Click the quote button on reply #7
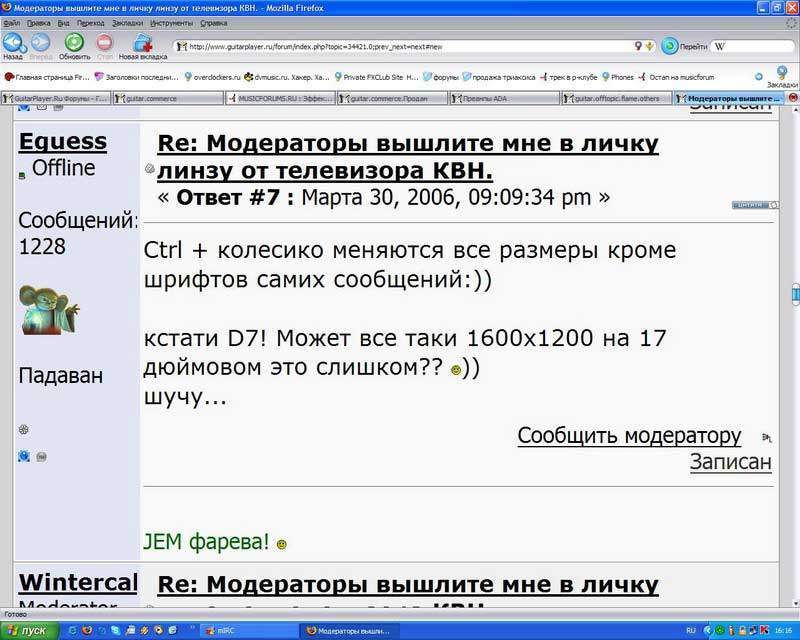Viewport: 800px width, 640px height. point(755,205)
